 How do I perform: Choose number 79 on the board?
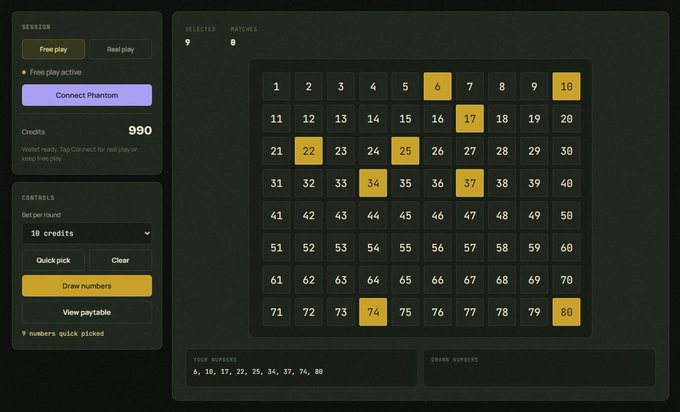[x=534, y=312]
